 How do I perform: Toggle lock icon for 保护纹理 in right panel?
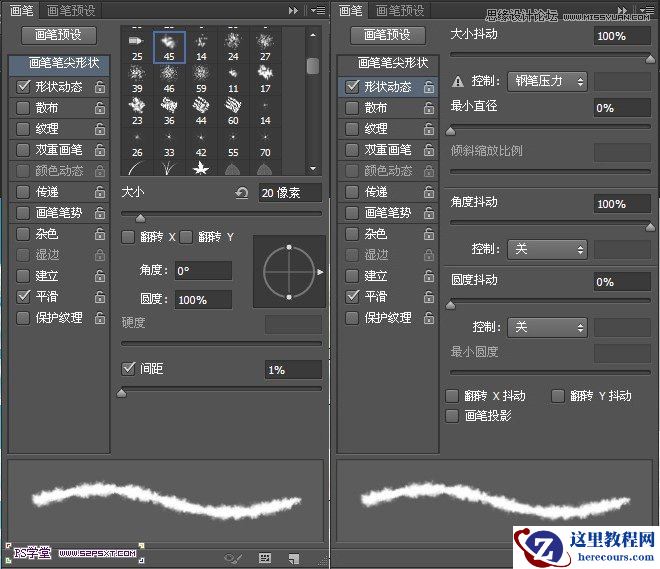[x=429, y=318]
